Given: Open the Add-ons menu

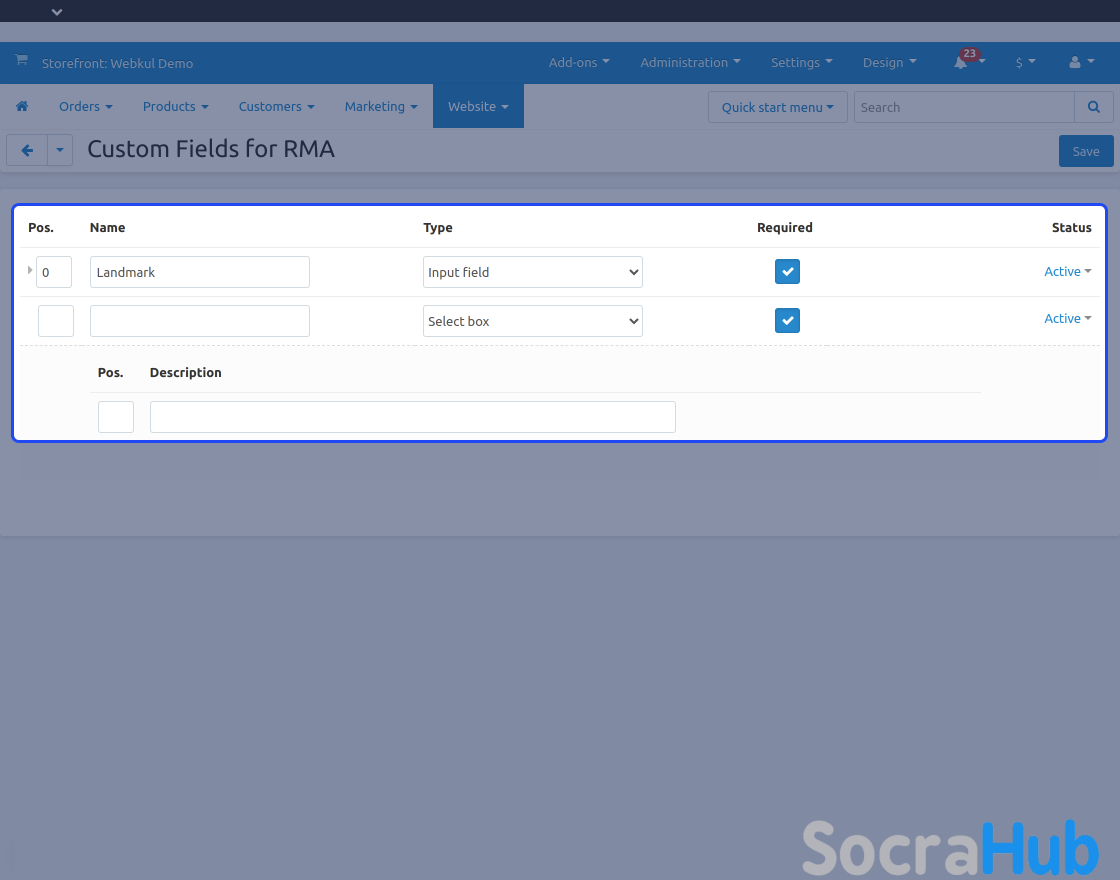Looking at the screenshot, I should [579, 62].
